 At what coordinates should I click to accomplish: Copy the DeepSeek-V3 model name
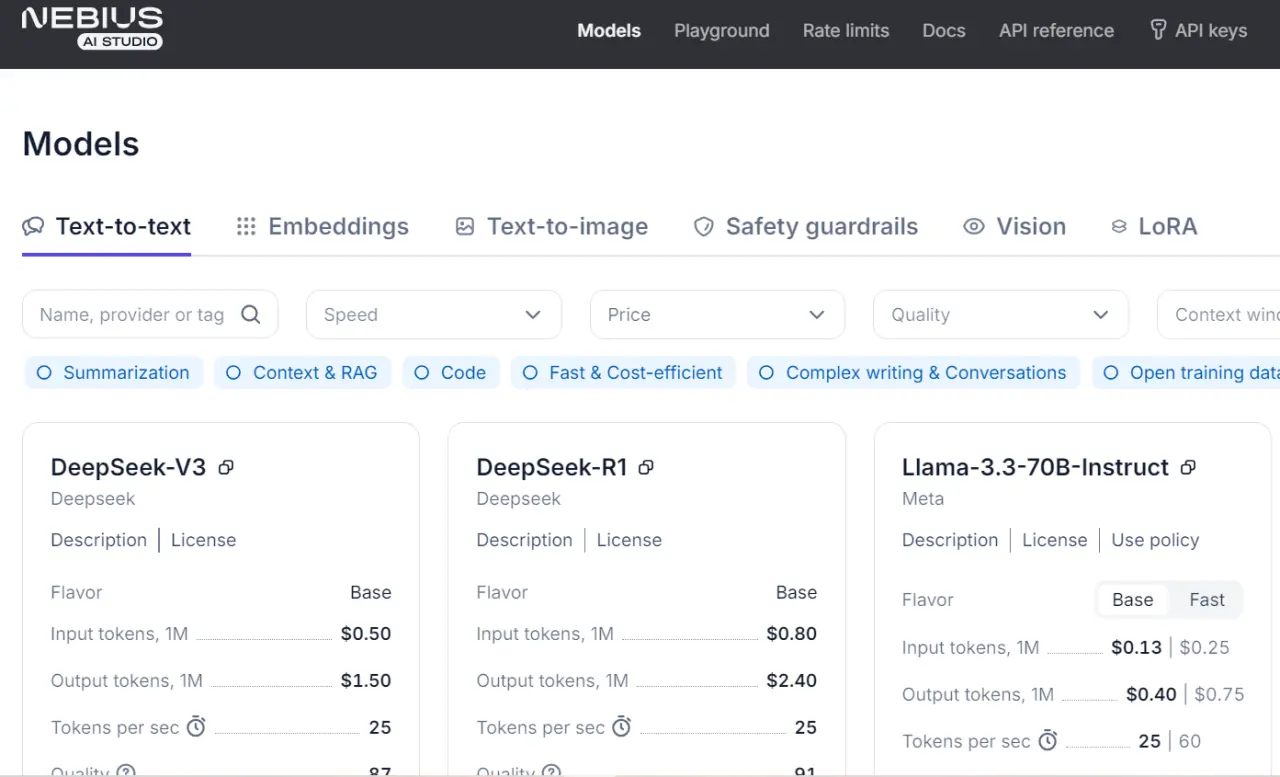tap(226, 467)
